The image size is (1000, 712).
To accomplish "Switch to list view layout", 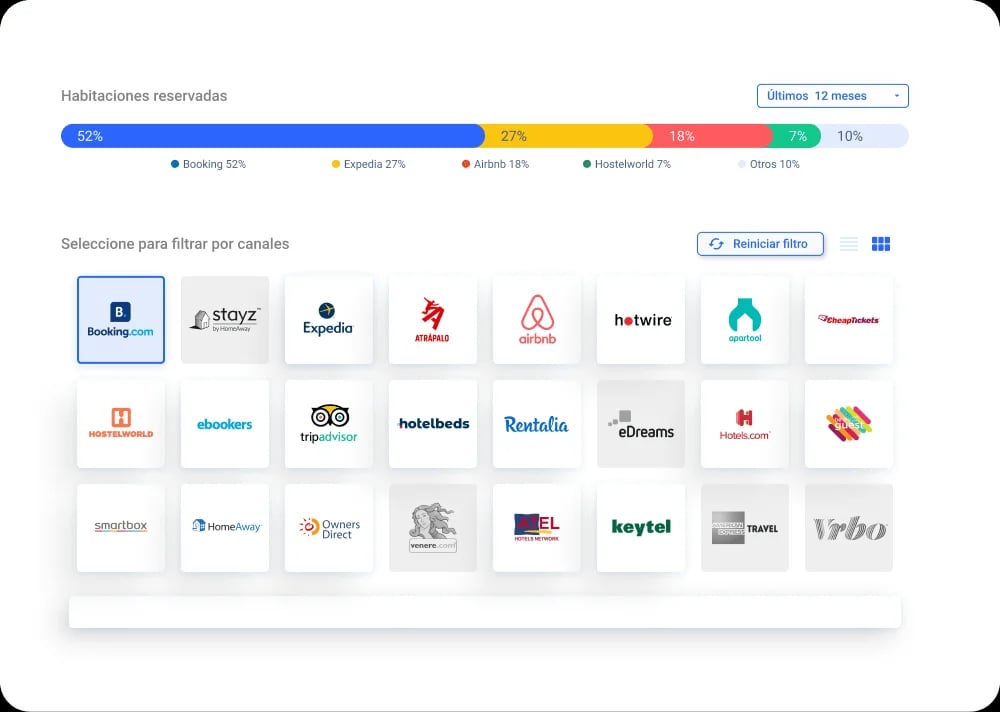I will (x=848, y=244).
